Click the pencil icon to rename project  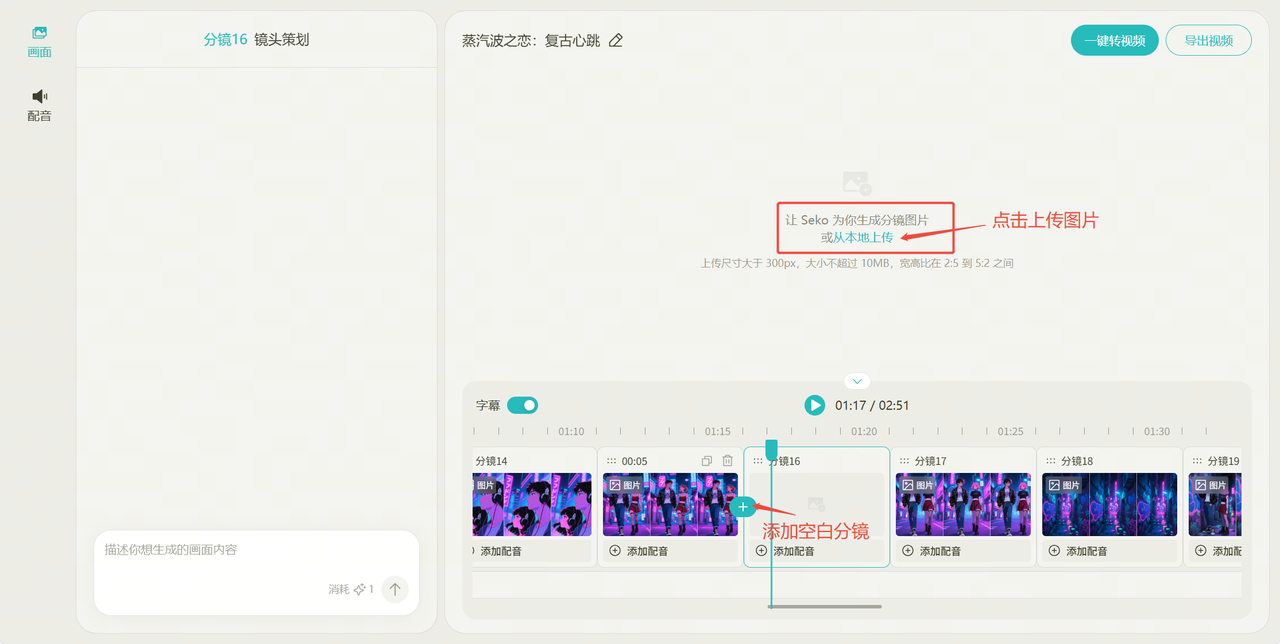[616, 41]
